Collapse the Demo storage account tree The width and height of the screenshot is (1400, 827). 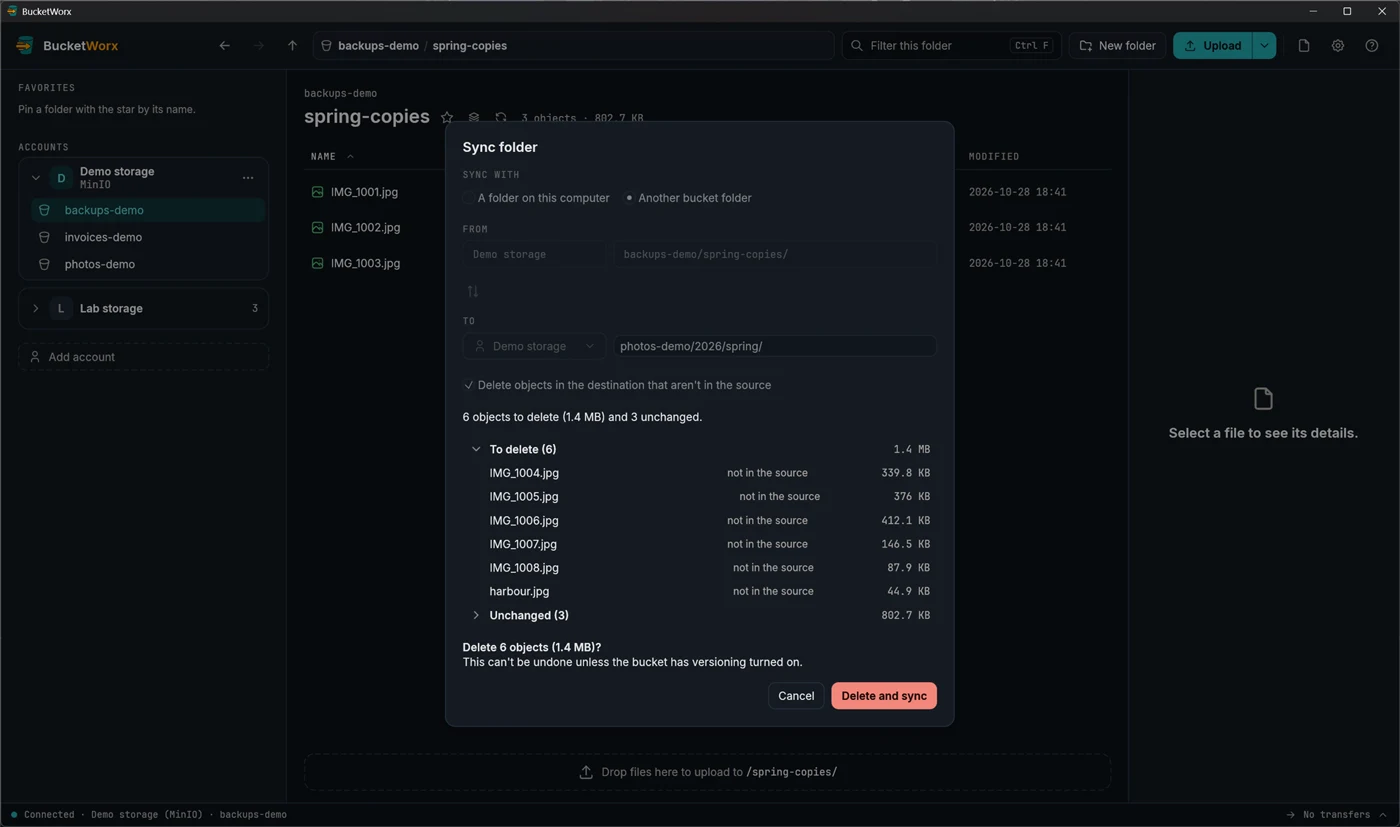pos(36,178)
